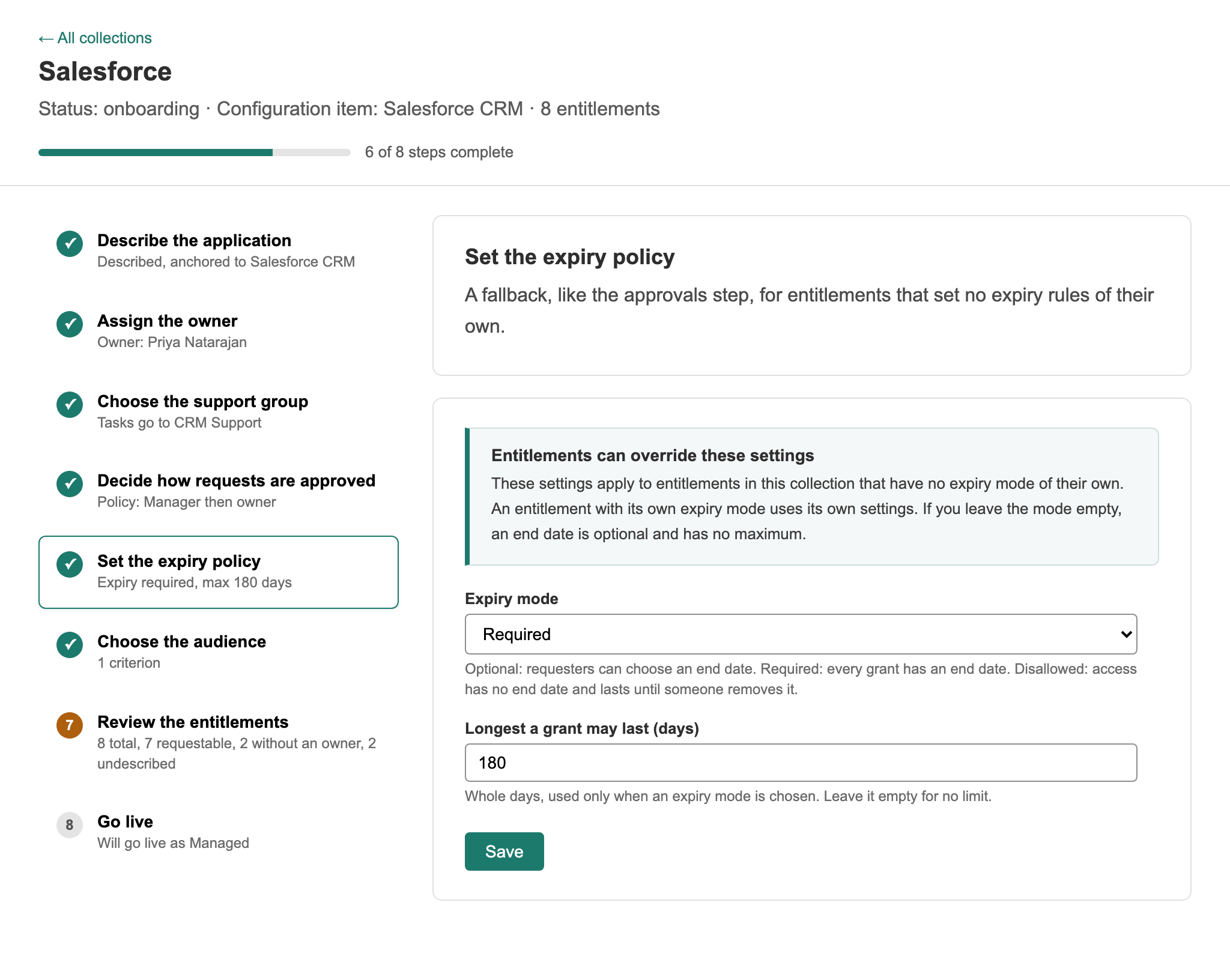Click 'Tasks go to CRM Support' subtitle
The width and height of the screenshot is (1230, 980).
[x=179, y=423]
